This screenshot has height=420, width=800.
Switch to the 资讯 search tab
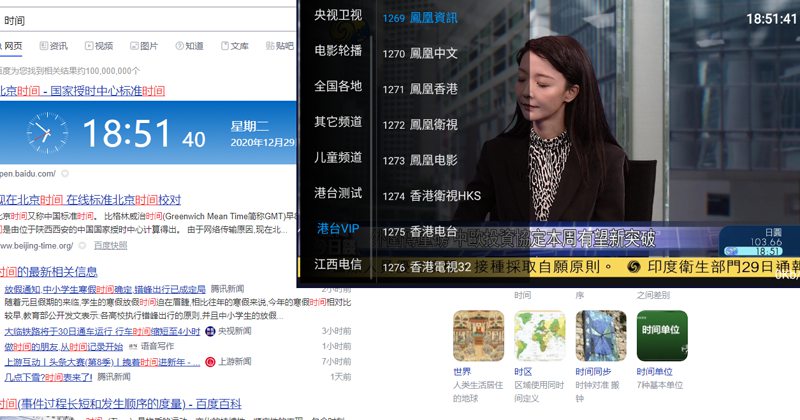click(53, 46)
